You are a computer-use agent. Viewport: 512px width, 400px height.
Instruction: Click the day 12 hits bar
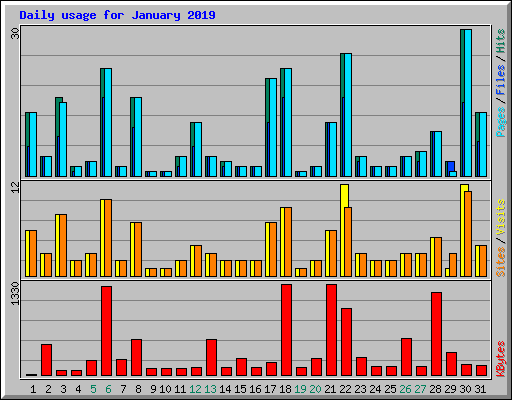click(192, 134)
